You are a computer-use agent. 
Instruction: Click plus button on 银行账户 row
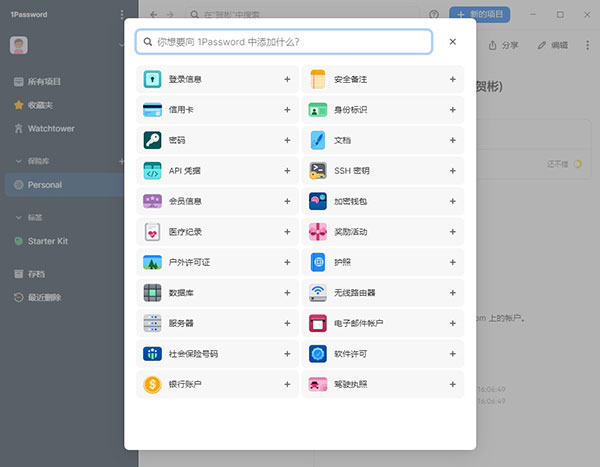287,384
